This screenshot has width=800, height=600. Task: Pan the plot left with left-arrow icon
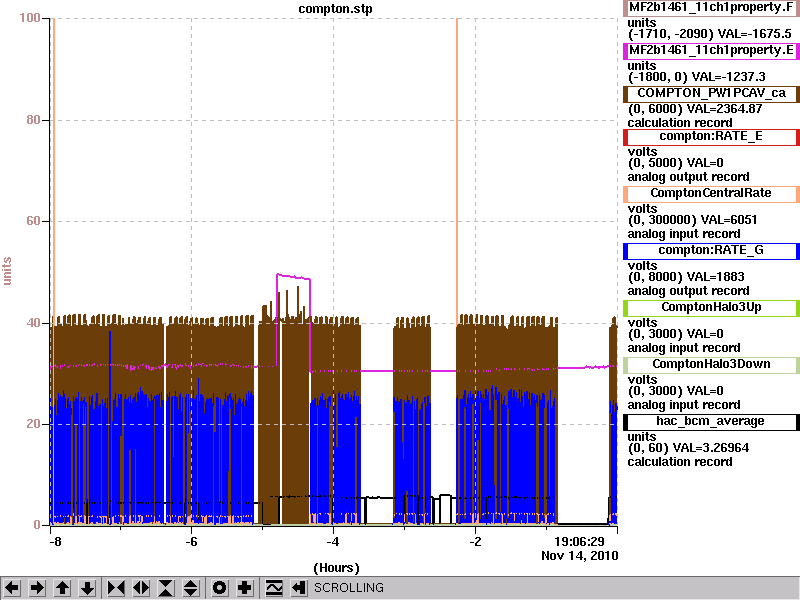pos(12,588)
